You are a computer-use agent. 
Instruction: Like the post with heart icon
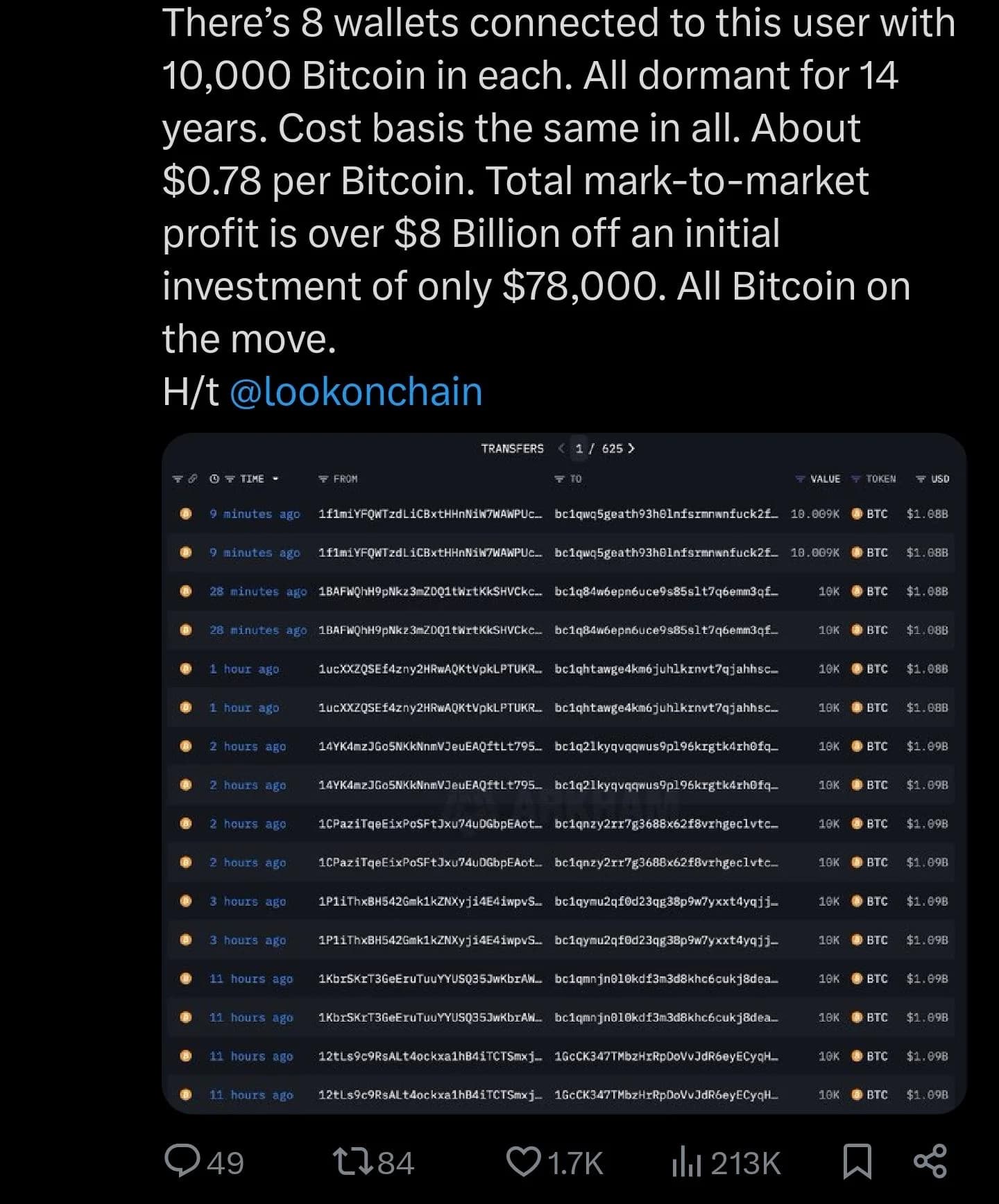tap(524, 1162)
